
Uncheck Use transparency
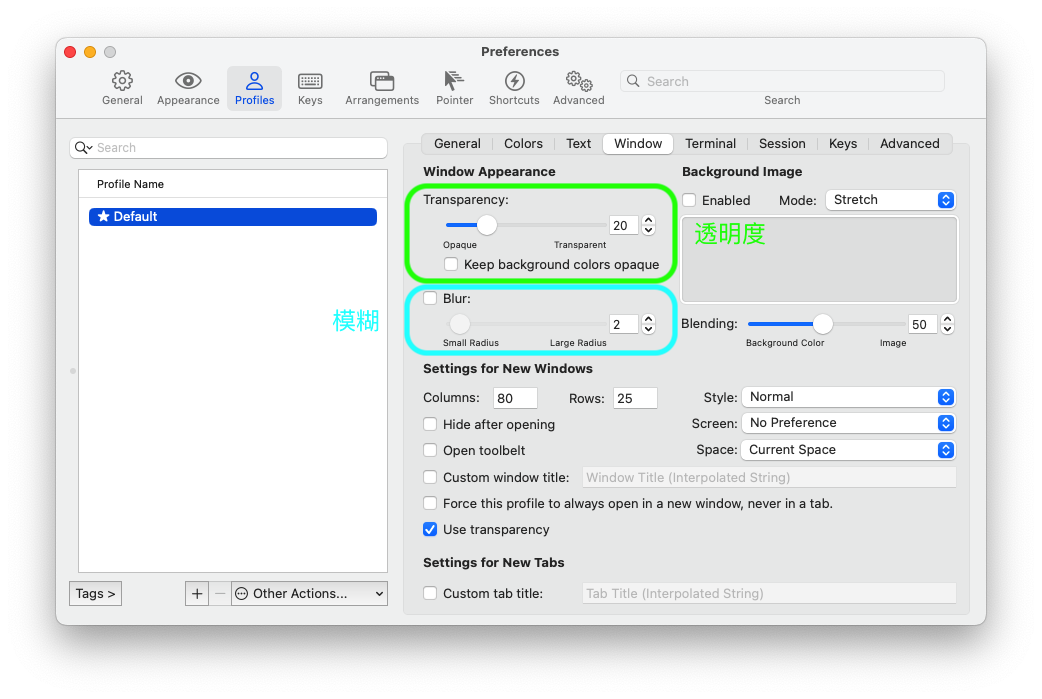430,530
